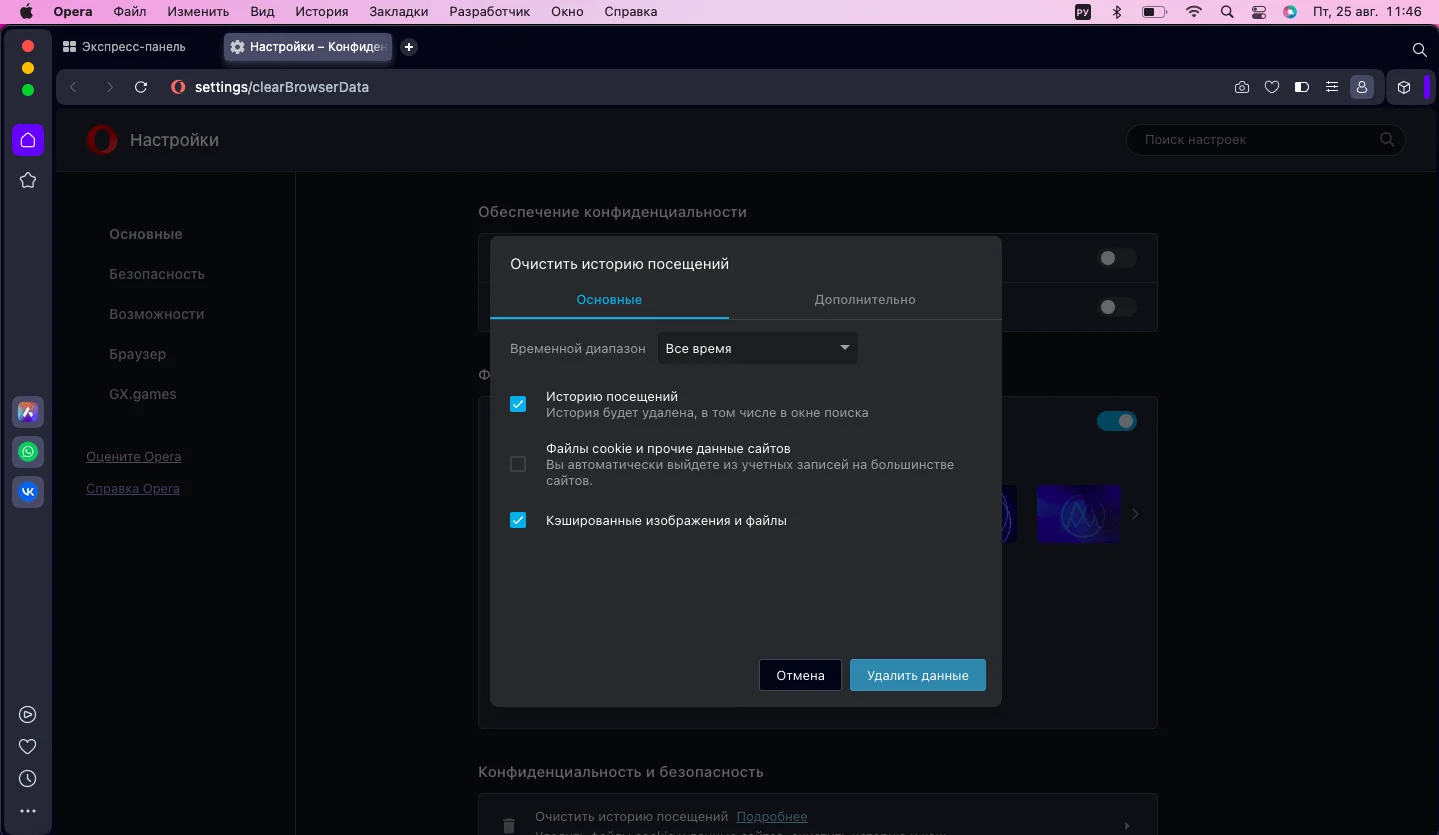Click the Aria AI sidebar icon
The width and height of the screenshot is (1439, 835).
click(x=28, y=412)
